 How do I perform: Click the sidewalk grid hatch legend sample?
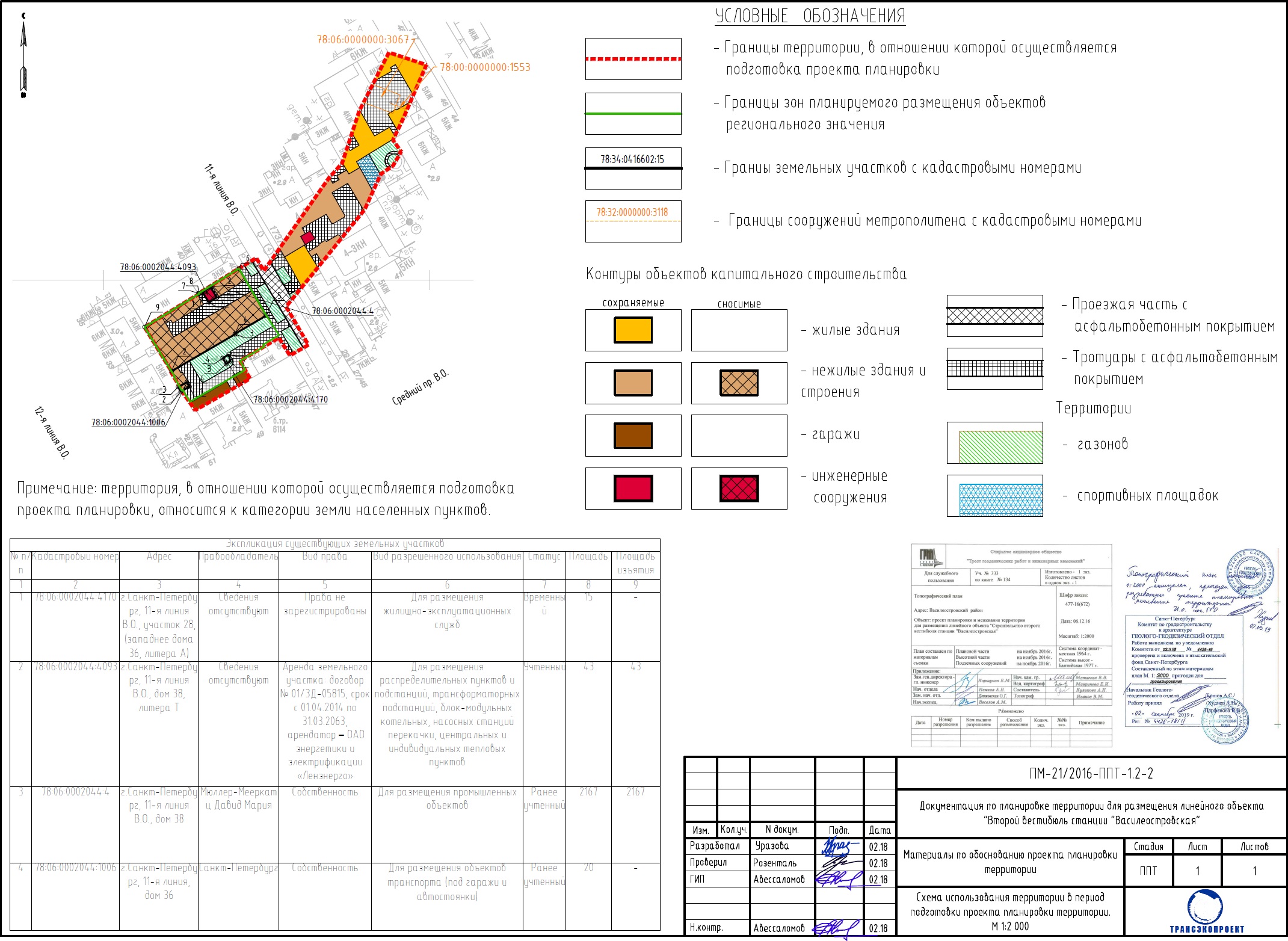point(994,368)
